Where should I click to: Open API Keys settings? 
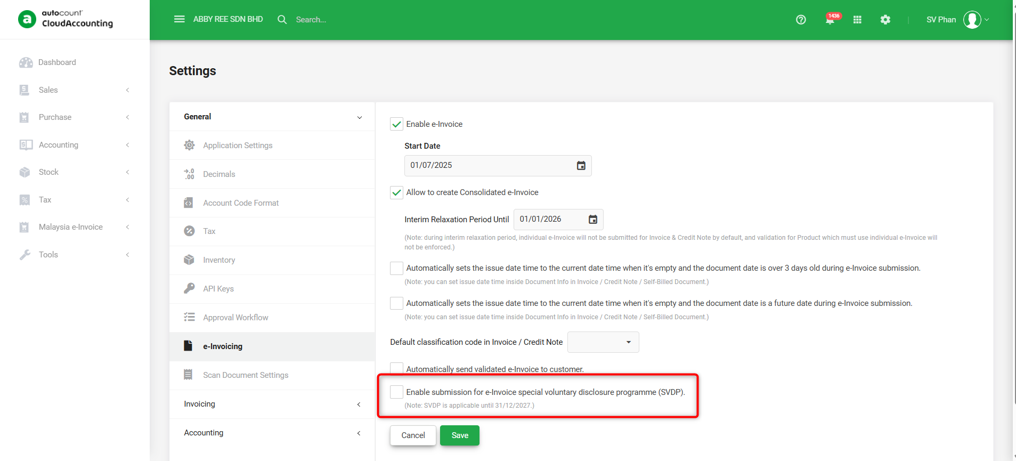272,289
